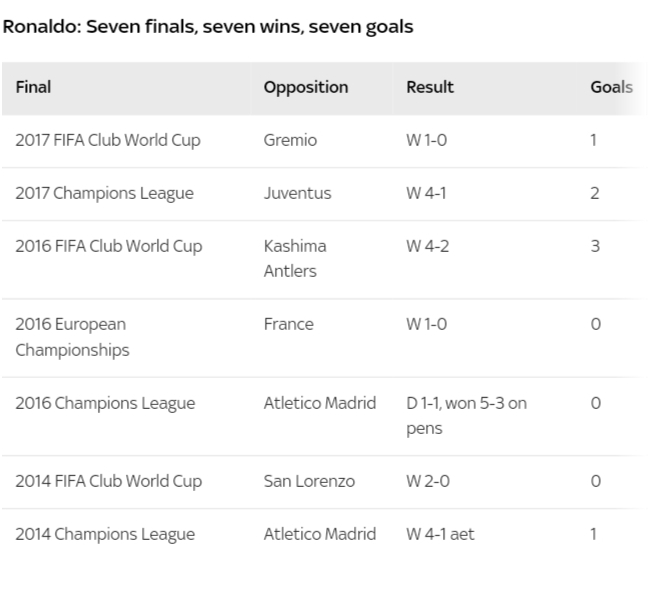Click the 'Final' column header
This screenshot has width=660, height=595.
tap(33, 88)
